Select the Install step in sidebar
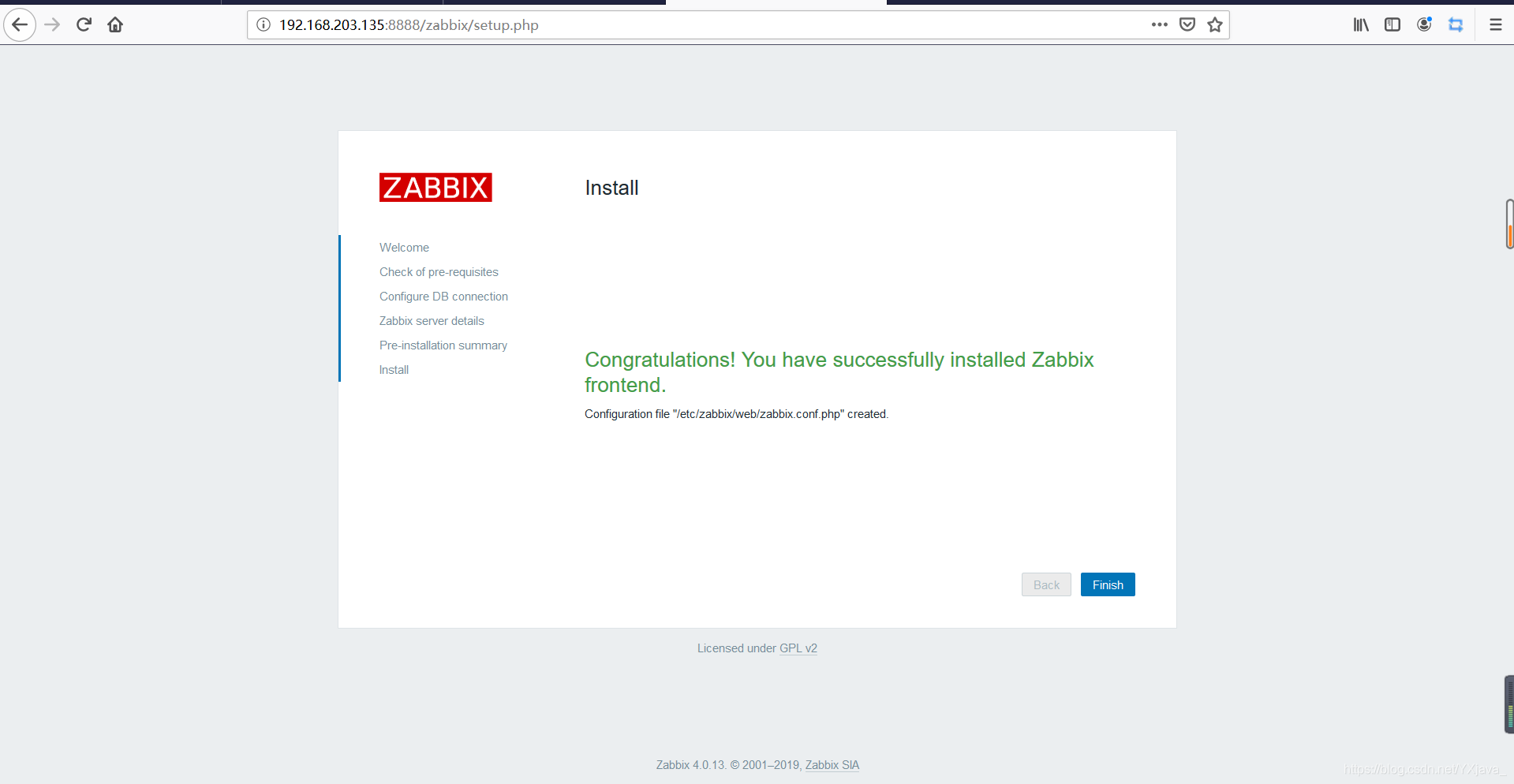Image resolution: width=1514 pixels, height=784 pixels. 394,370
